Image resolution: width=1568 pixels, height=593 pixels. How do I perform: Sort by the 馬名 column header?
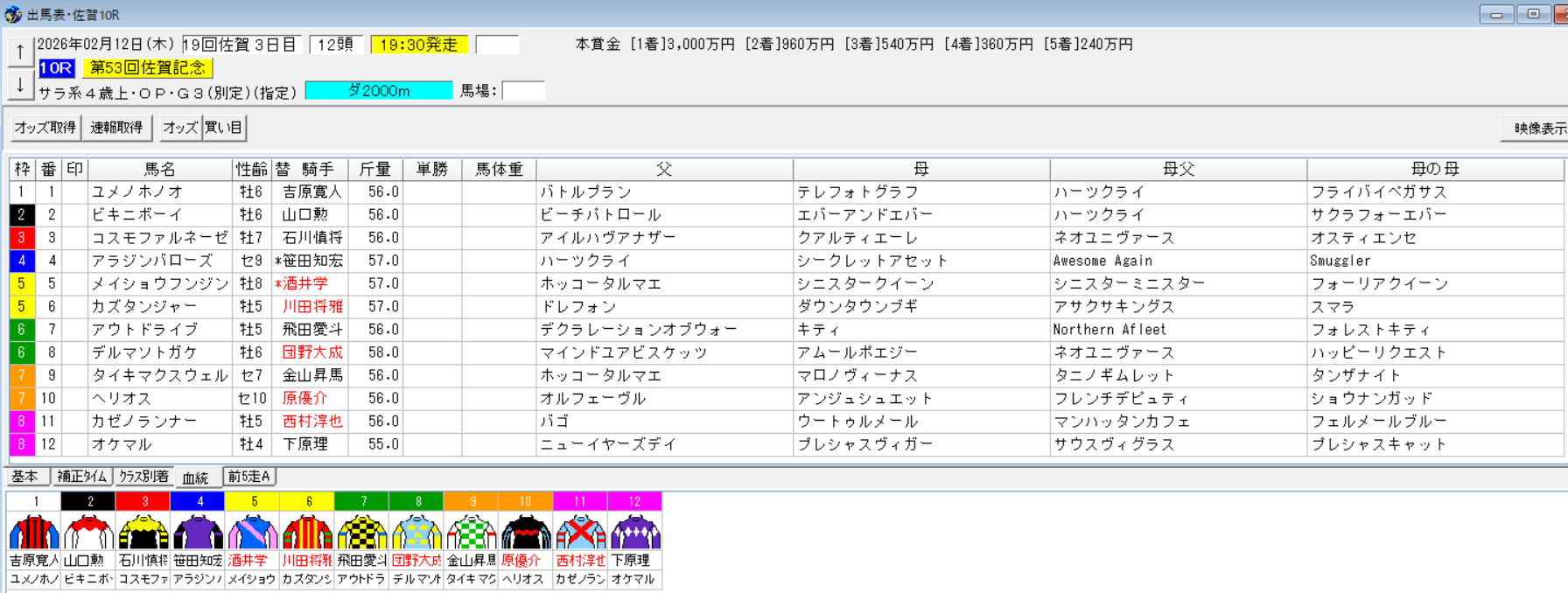[160, 170]
